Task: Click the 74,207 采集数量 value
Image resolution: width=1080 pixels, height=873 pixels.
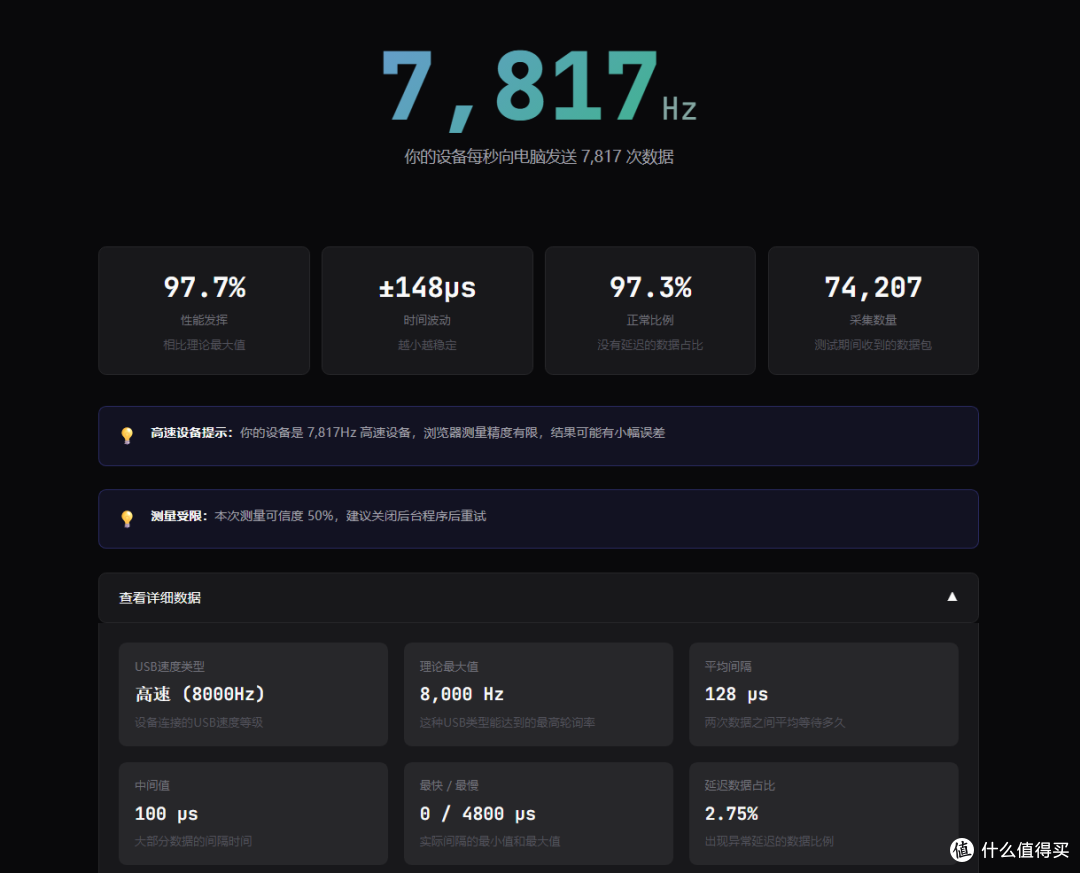Action: point(873,287)
